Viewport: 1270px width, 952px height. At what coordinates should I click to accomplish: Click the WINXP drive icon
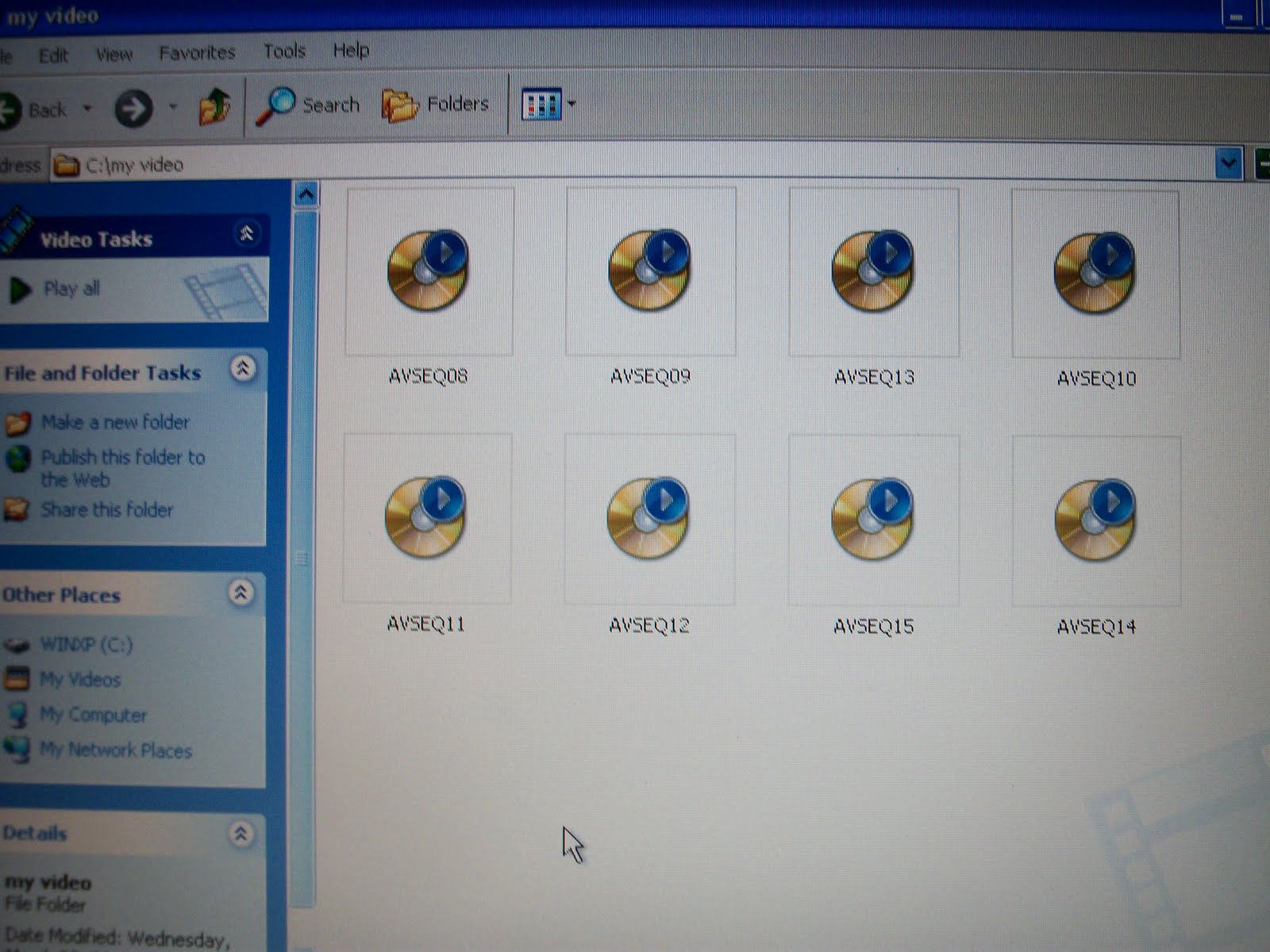[16, 644]
